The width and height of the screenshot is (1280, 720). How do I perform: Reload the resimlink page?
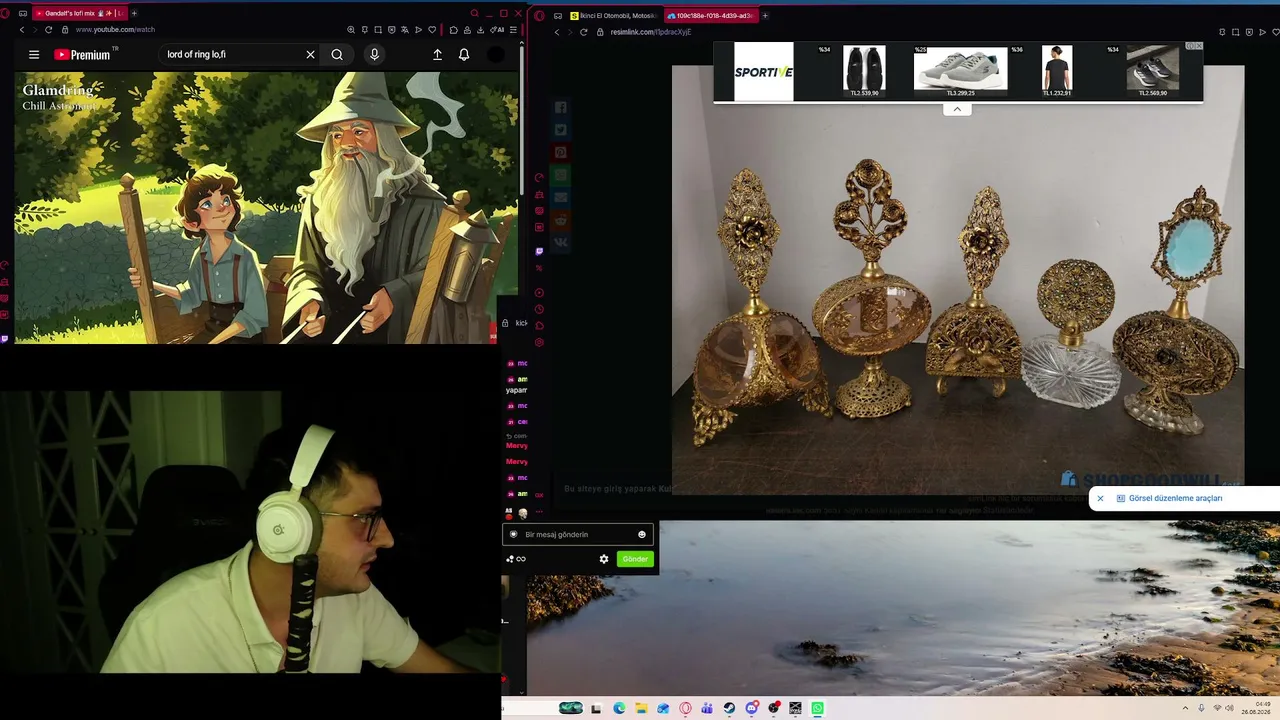(x=584, y=32)
